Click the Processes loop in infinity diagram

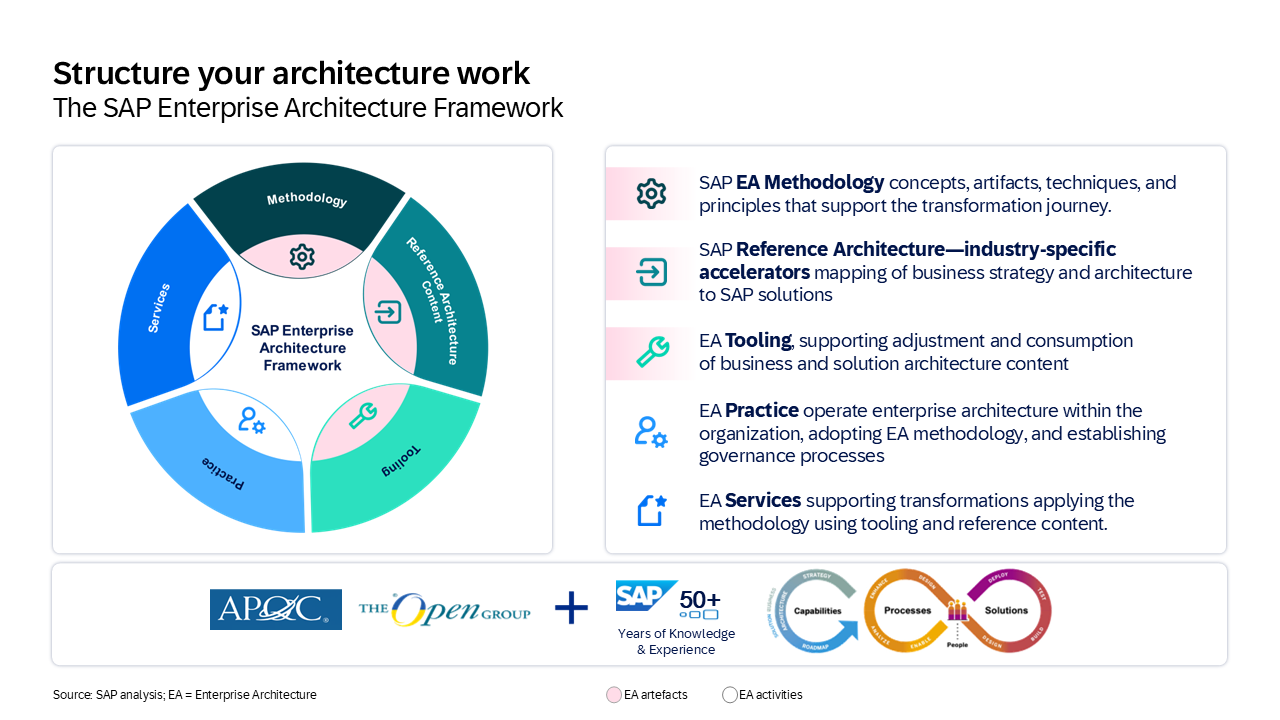(907, 610)
